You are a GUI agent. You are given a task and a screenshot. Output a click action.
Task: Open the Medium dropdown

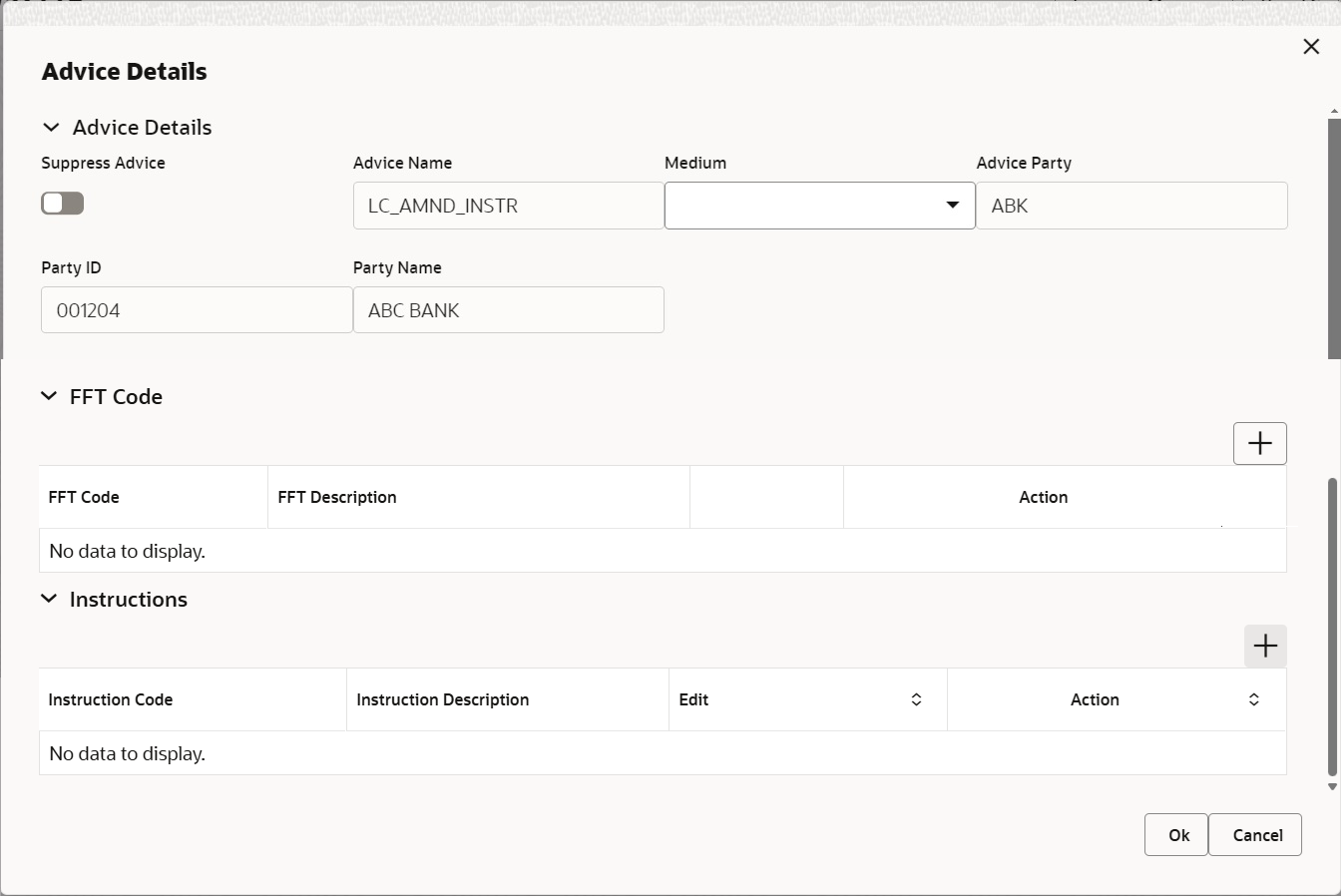tap(820, 206)
